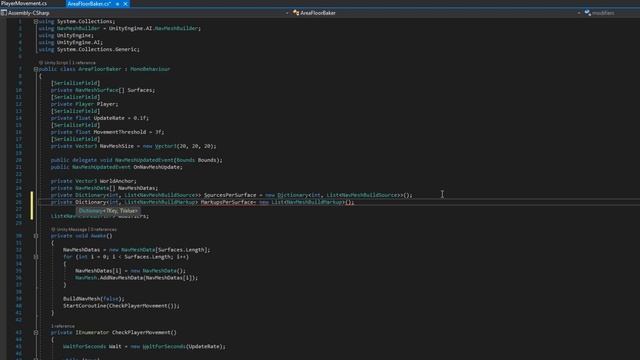This screenshot has width=640, height=360.
Task: Switch to the PlayerMovement.cs tab
Action: (x=24, y=3)
